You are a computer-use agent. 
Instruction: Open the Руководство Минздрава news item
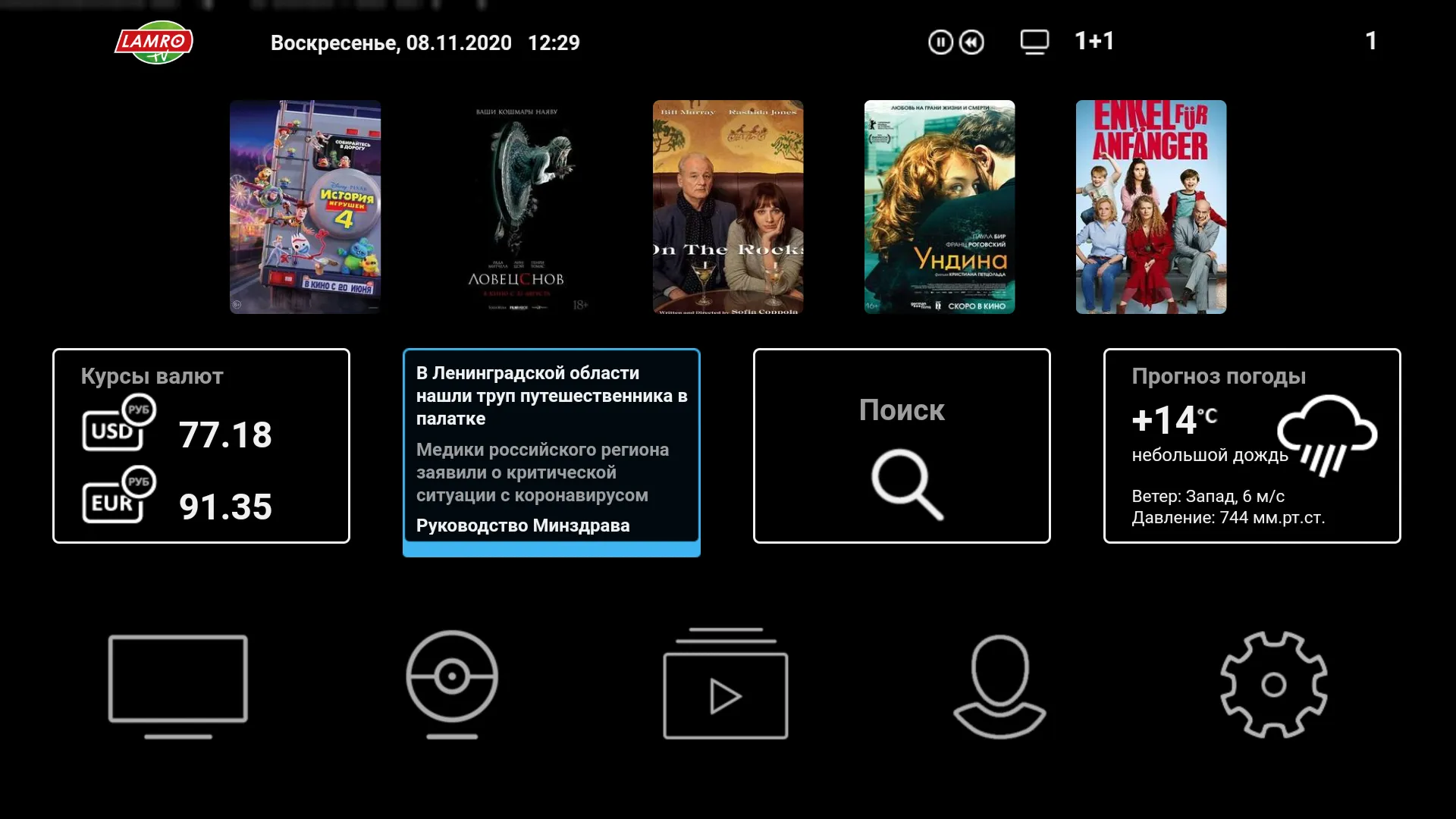[x=522, y=526]
